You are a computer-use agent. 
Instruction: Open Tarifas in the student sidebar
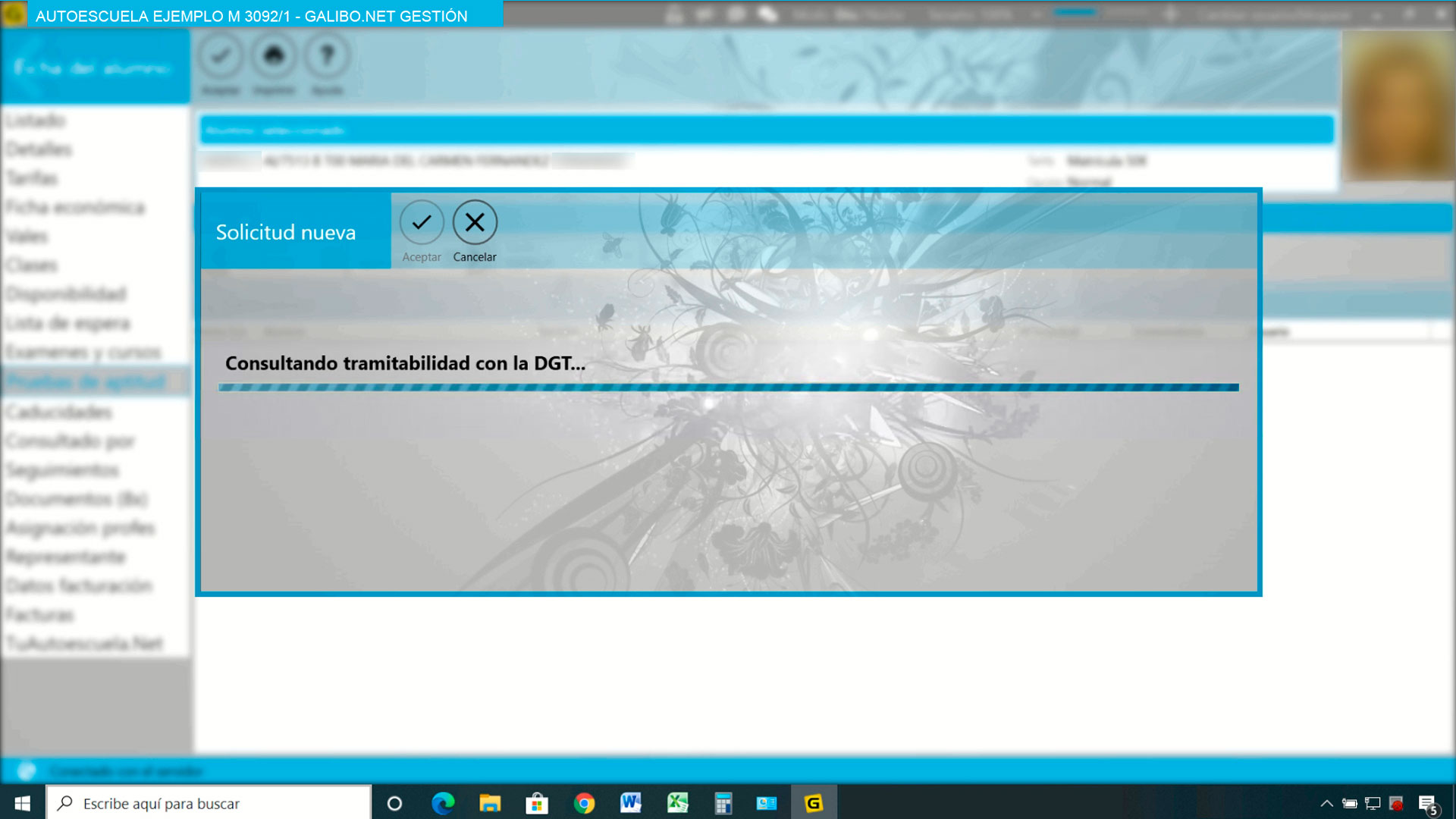(x=32, y=178)
